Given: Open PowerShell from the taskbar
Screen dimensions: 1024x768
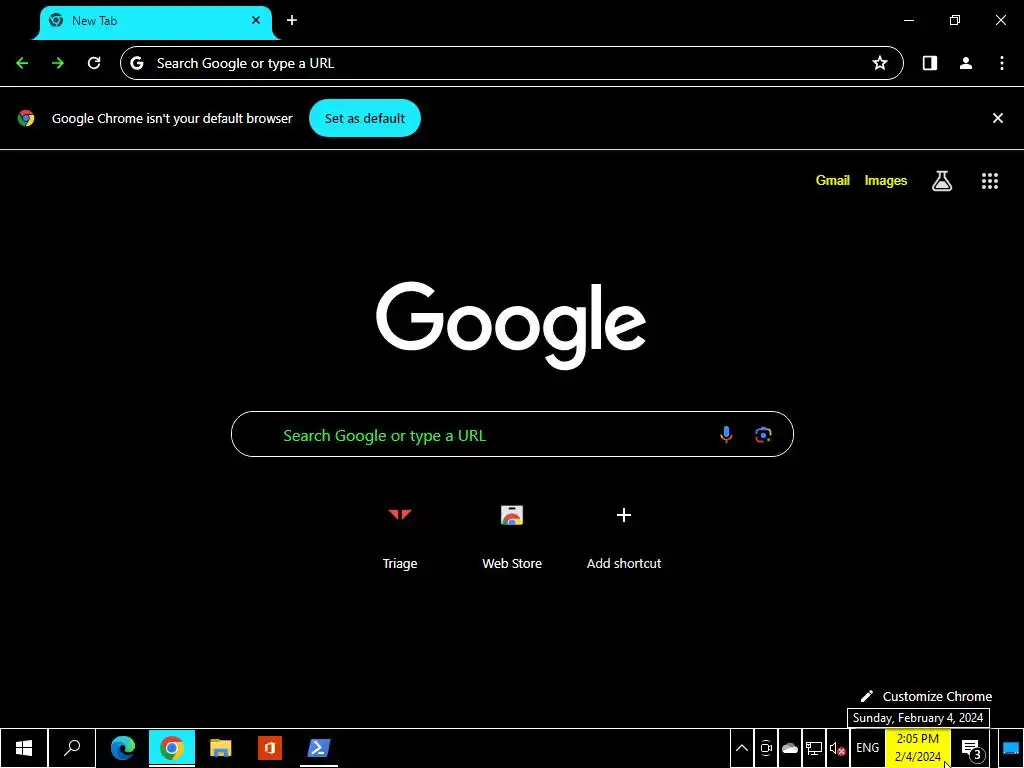Looking at the screenshot, I should (x=319, y=748).
